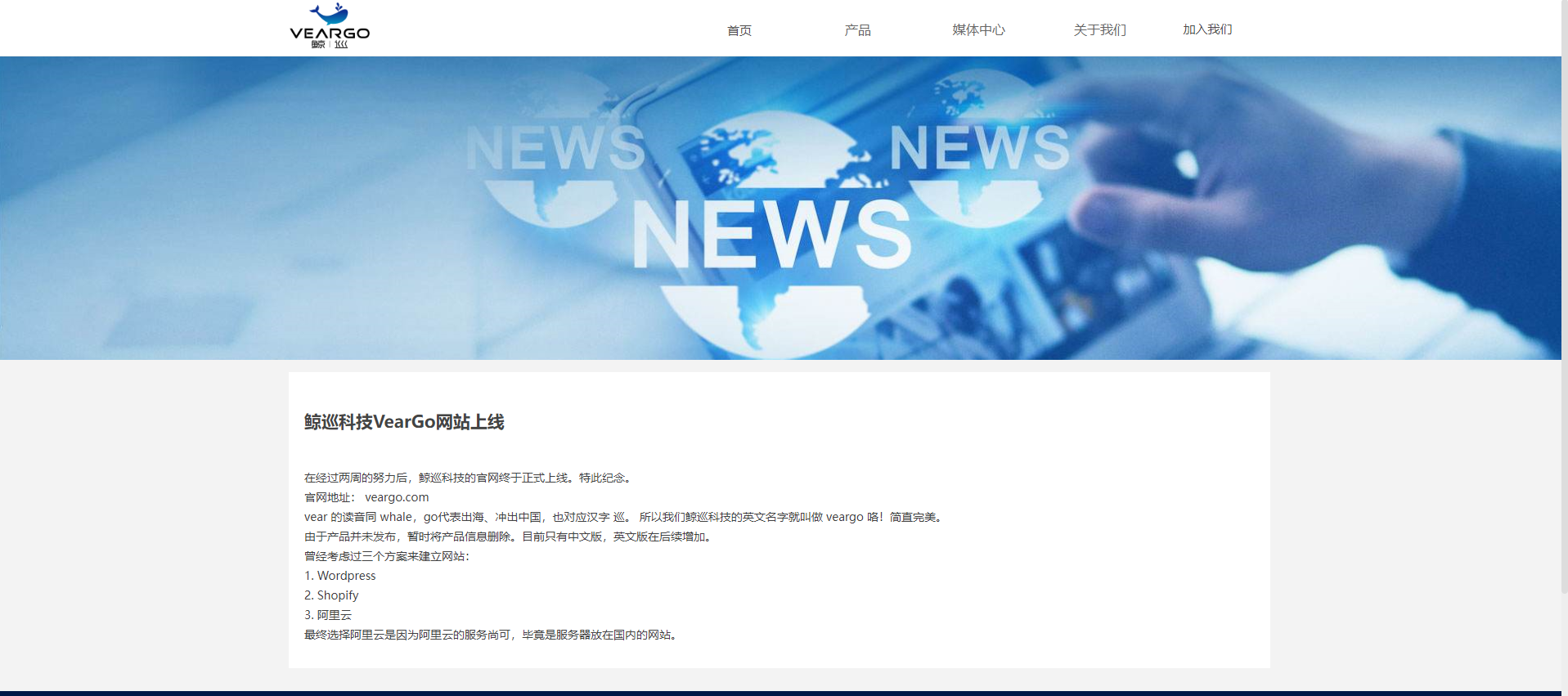Viewport: 1568px width, 696px height.
Task: Click the veargo.com website address
Action: [x=397, y=497]
